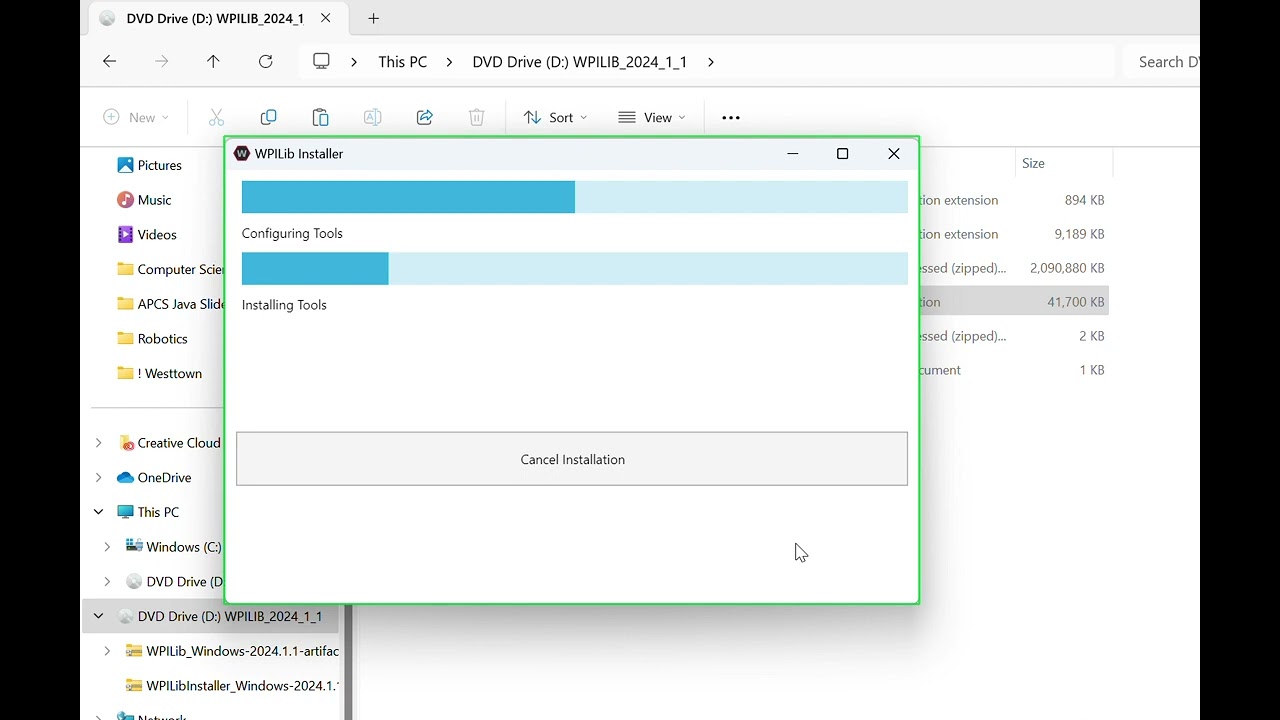Viewport: 1280px width, 720px height.
Task: Open the APCS Java Slides folder shortcut
Action: click(x=169, y=304)
